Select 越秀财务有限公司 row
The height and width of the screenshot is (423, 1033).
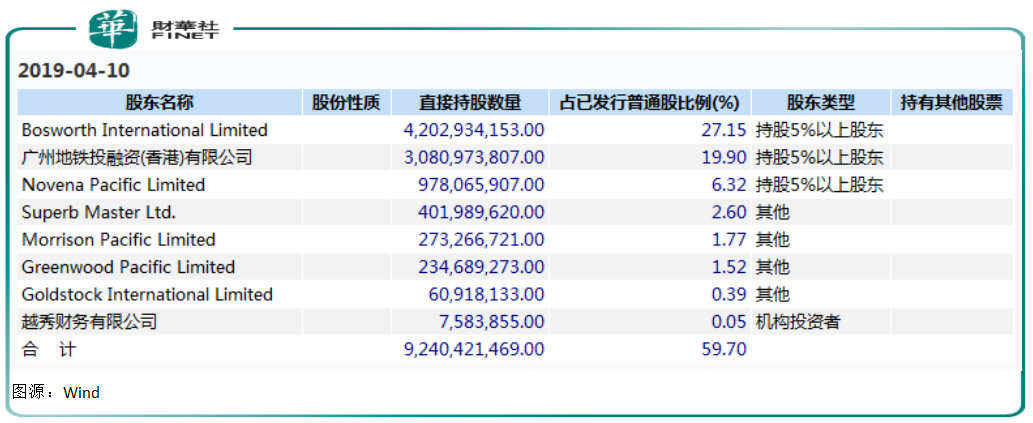coord(515,322)
